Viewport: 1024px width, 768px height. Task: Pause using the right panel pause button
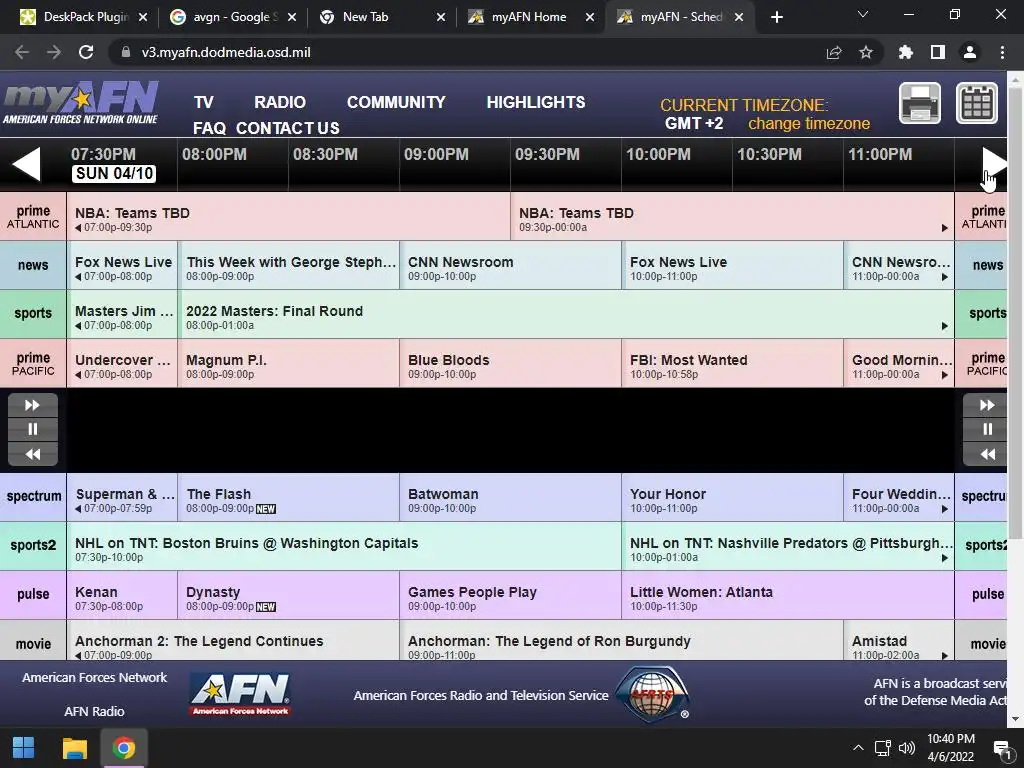click(987, 429)
